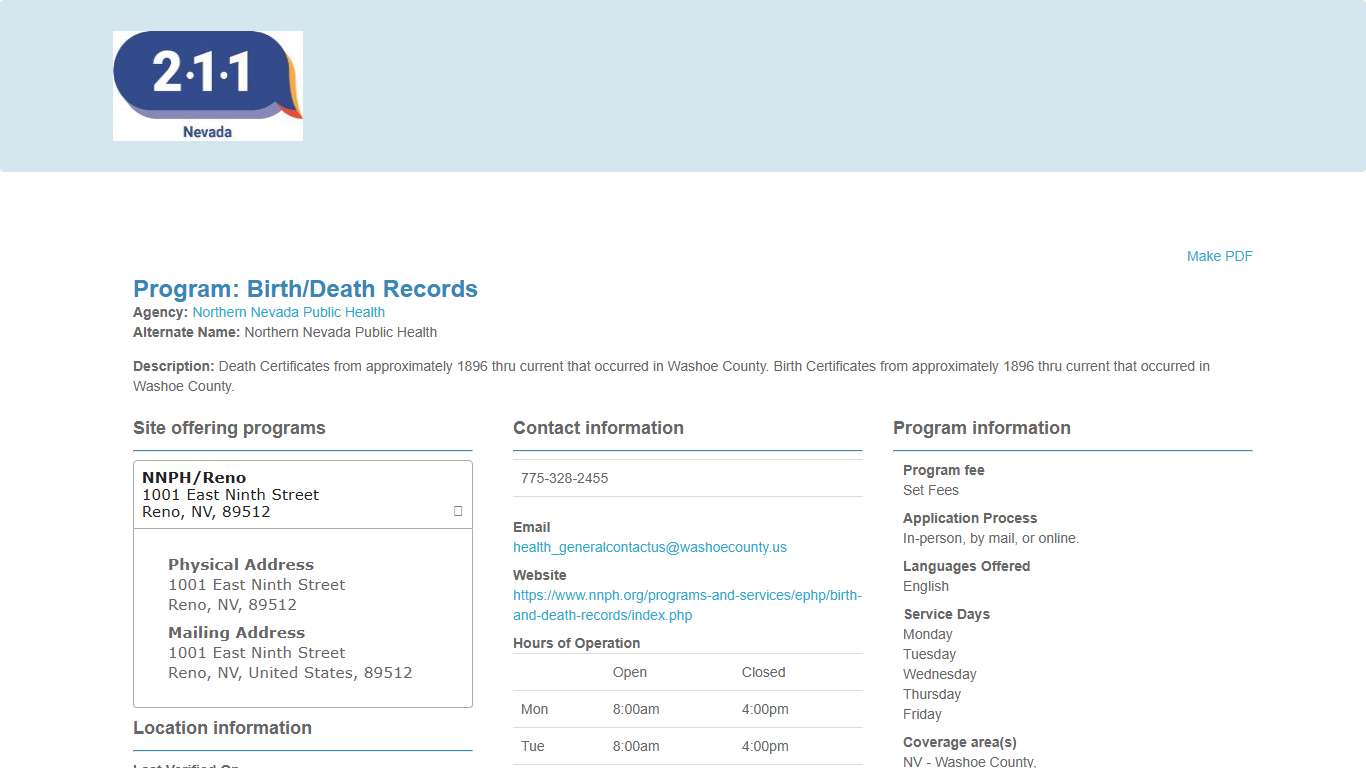1366x768 pixels.
Task: Click the phone number 775-328-2455
Action: tap(564, 478)
